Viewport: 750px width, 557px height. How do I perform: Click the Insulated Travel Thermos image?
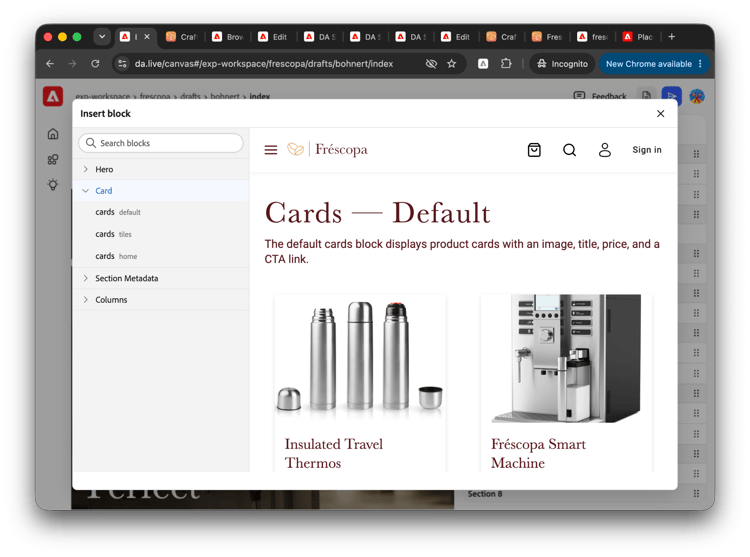pyautogui.click(x=360, y=357)
